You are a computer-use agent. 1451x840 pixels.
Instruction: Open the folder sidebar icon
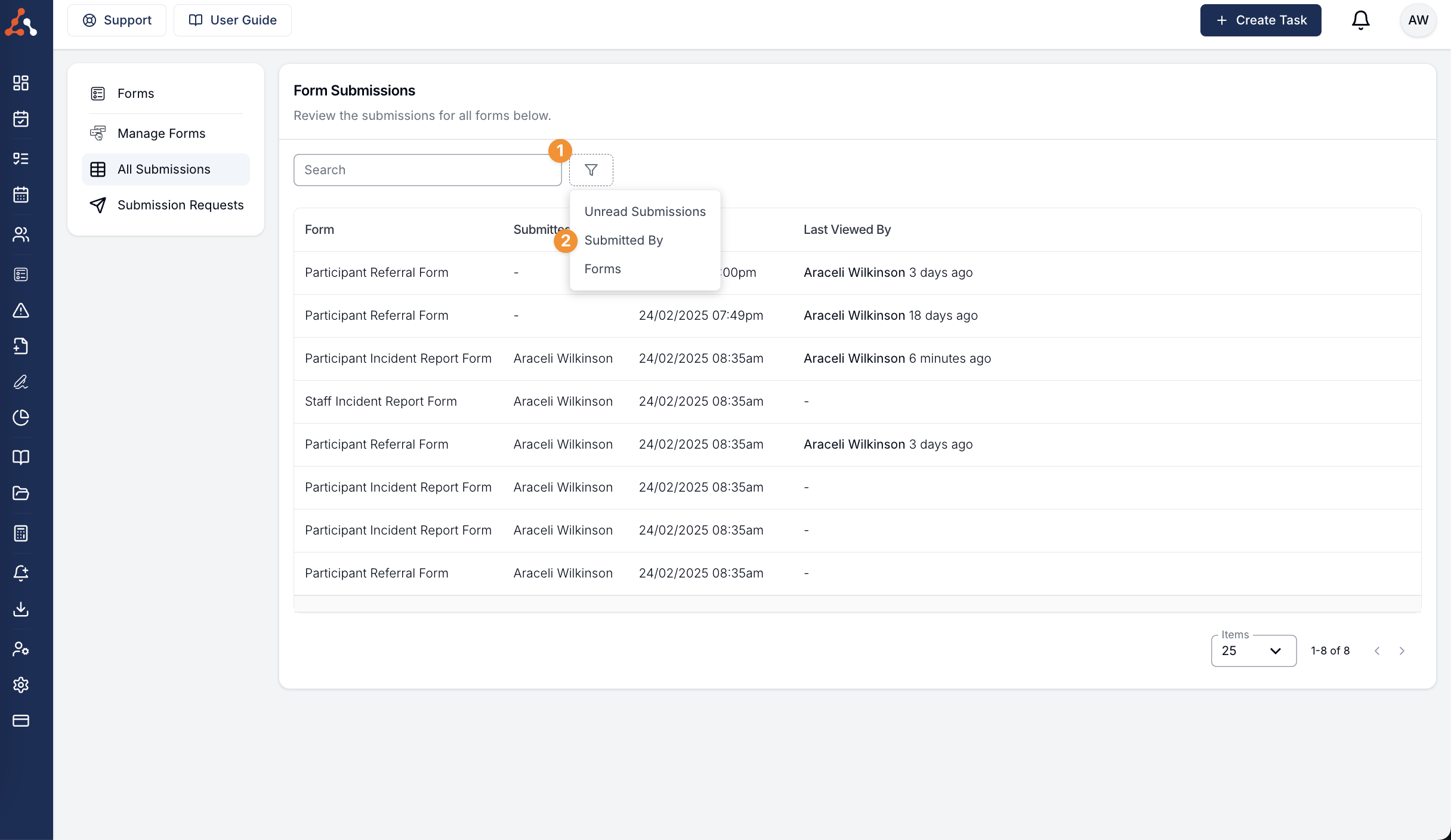click(21, 493)
